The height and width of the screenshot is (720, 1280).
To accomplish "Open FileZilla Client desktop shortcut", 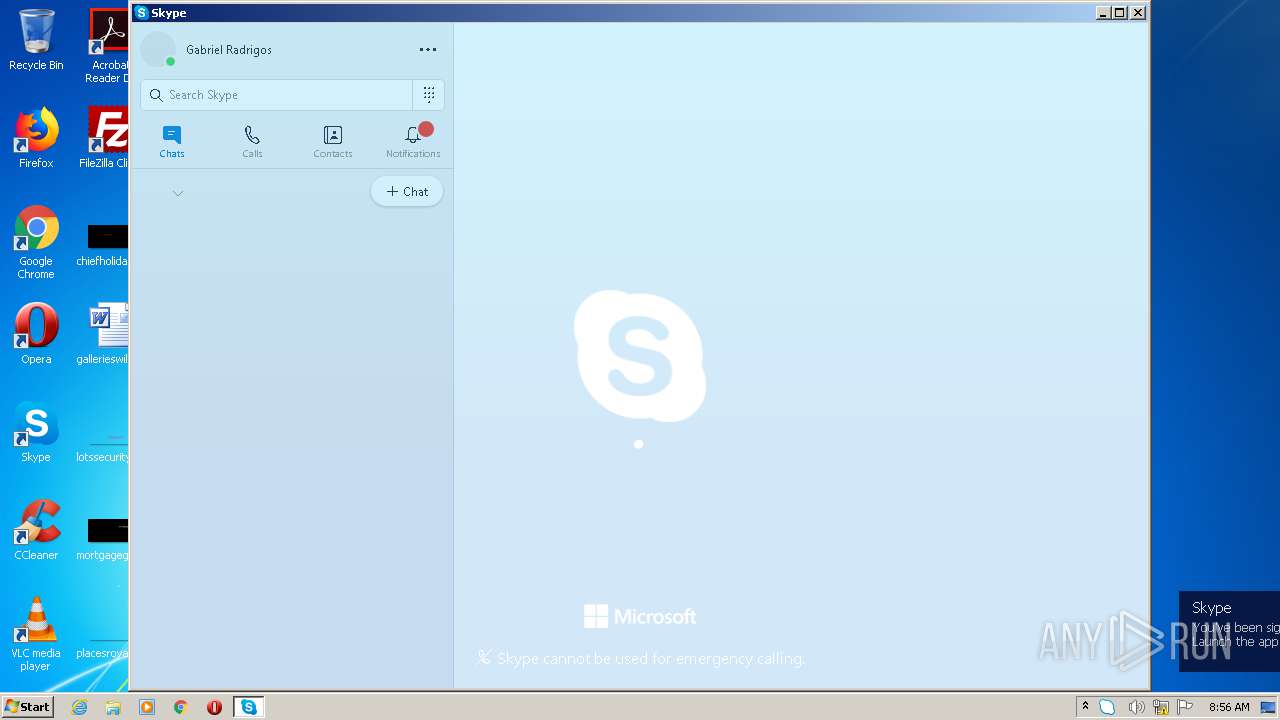I will 105,139.
